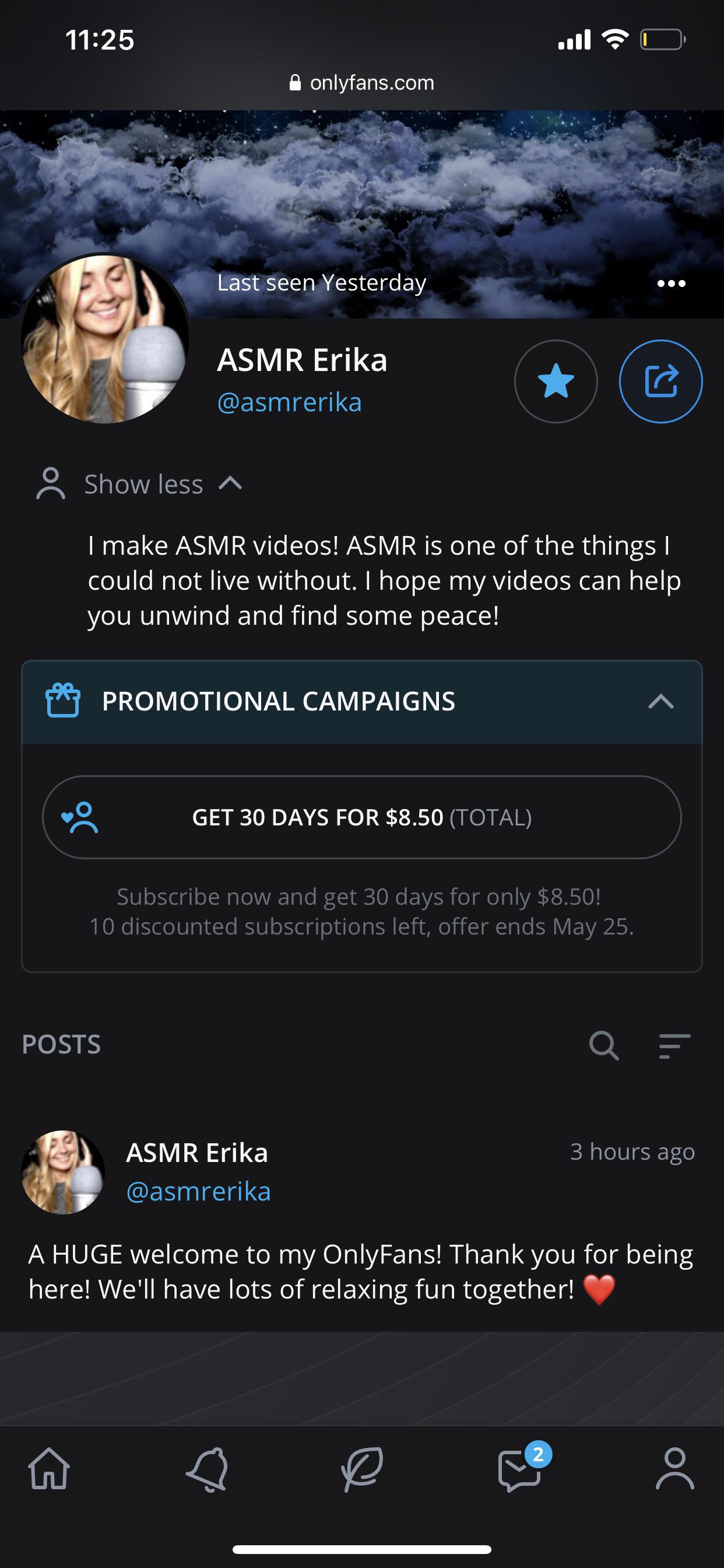Open the posts sort filter icon
This screenshot has width=724, height=1568.
coord(674,1046)
